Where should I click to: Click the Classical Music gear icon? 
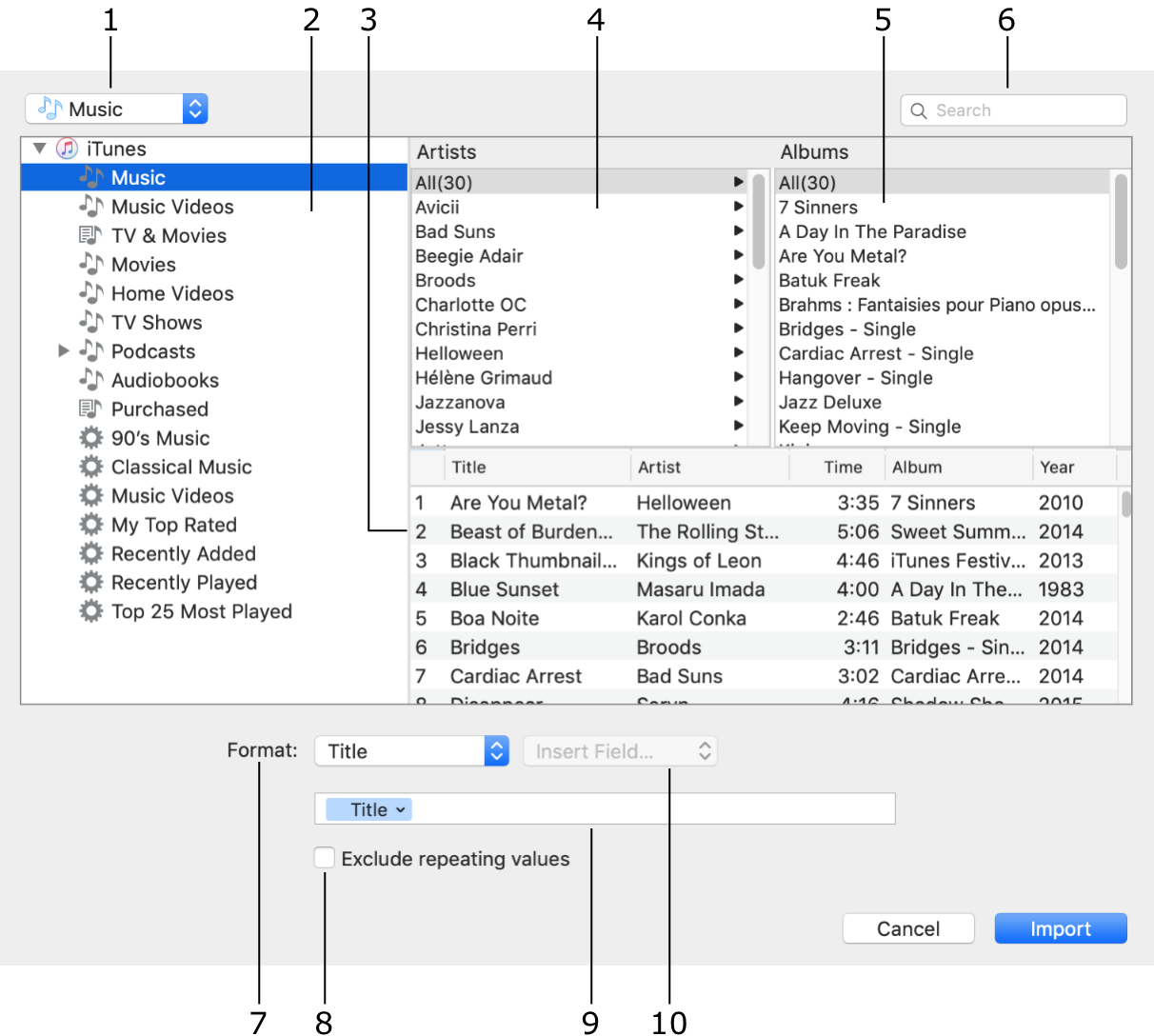coord(91,467)
